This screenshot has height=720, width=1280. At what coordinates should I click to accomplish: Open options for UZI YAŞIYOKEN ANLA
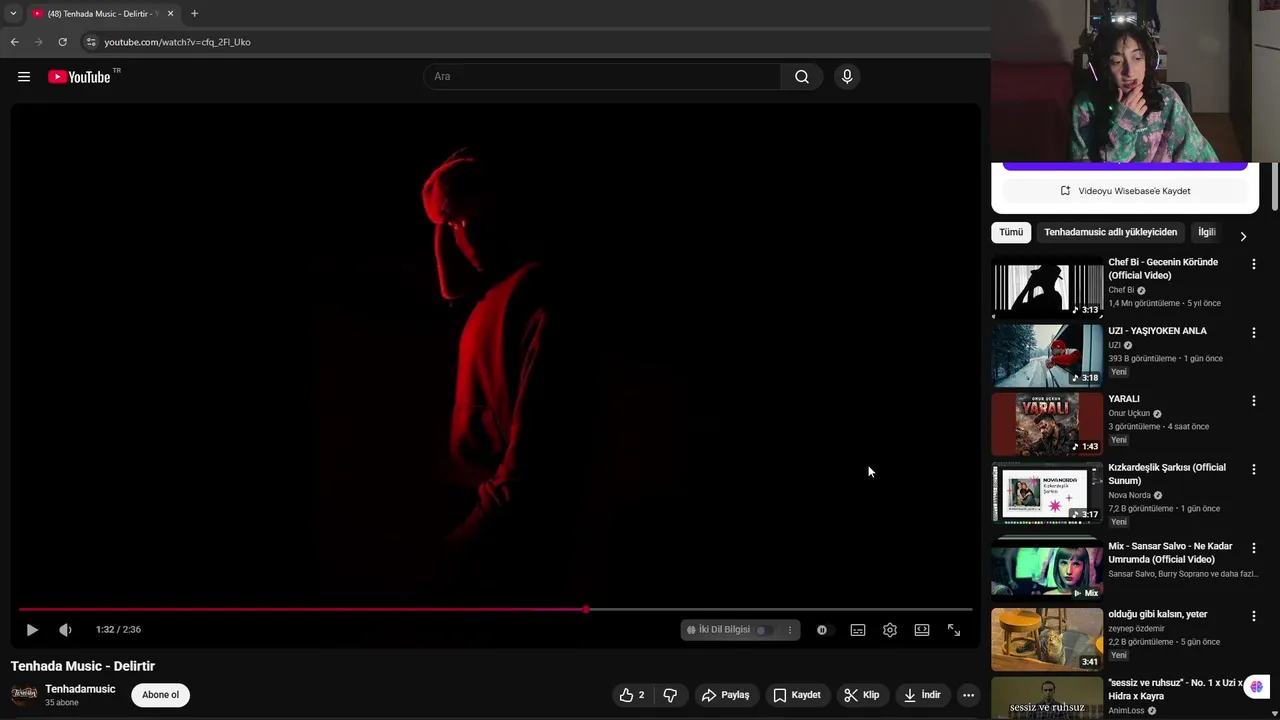(x=1253, y=332)
